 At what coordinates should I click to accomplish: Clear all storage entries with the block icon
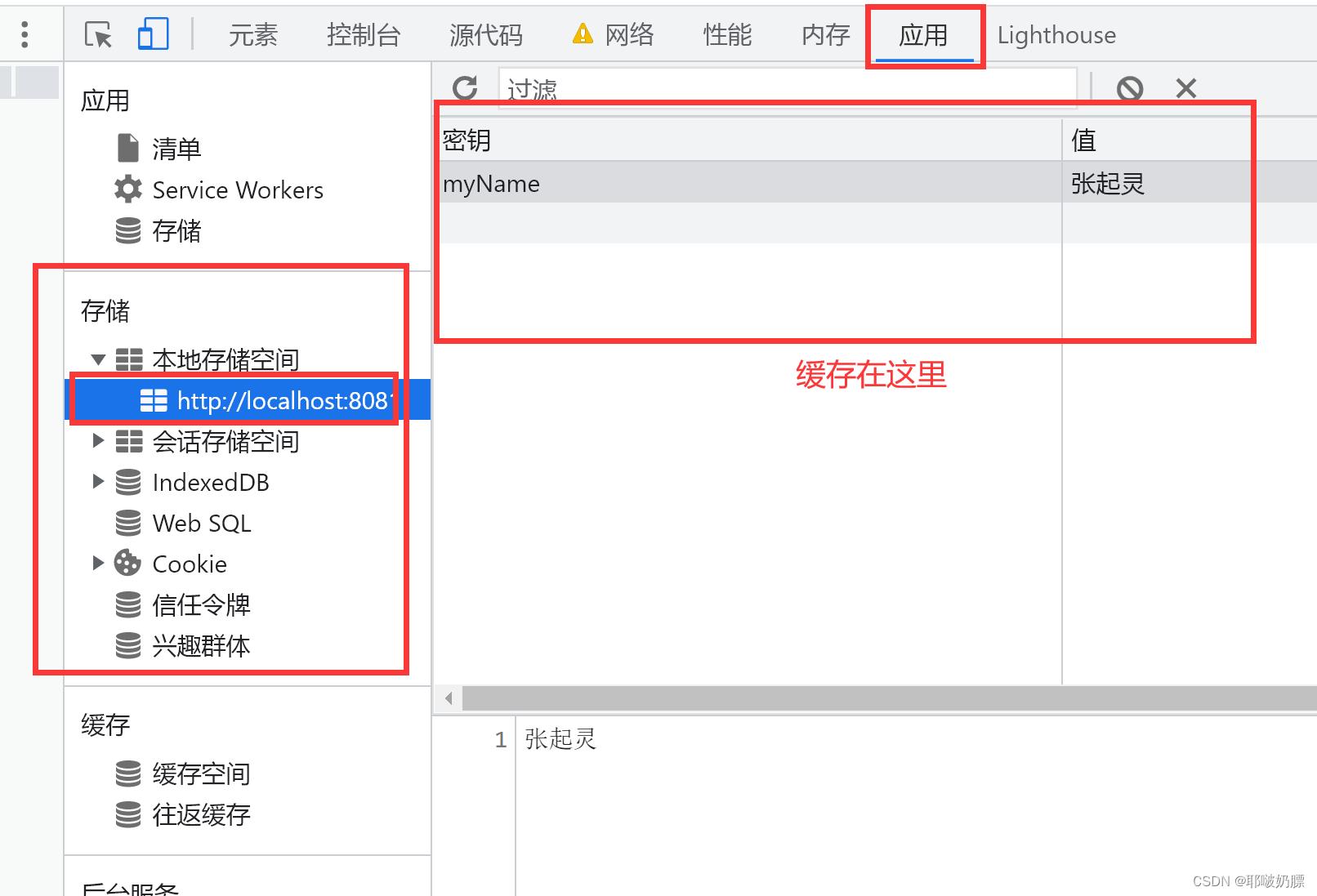coord(1130,87)
